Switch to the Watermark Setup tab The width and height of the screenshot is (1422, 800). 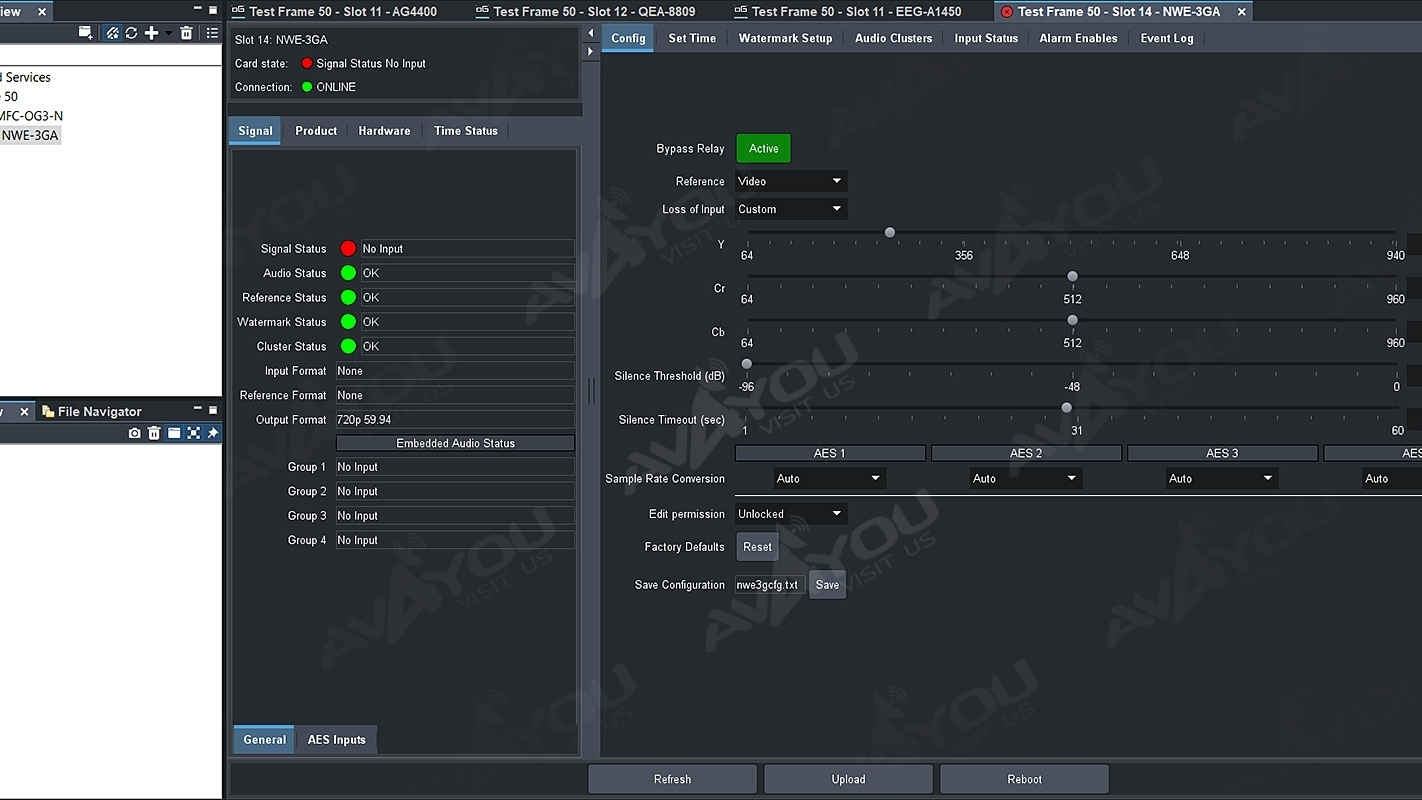coord(785,38)
